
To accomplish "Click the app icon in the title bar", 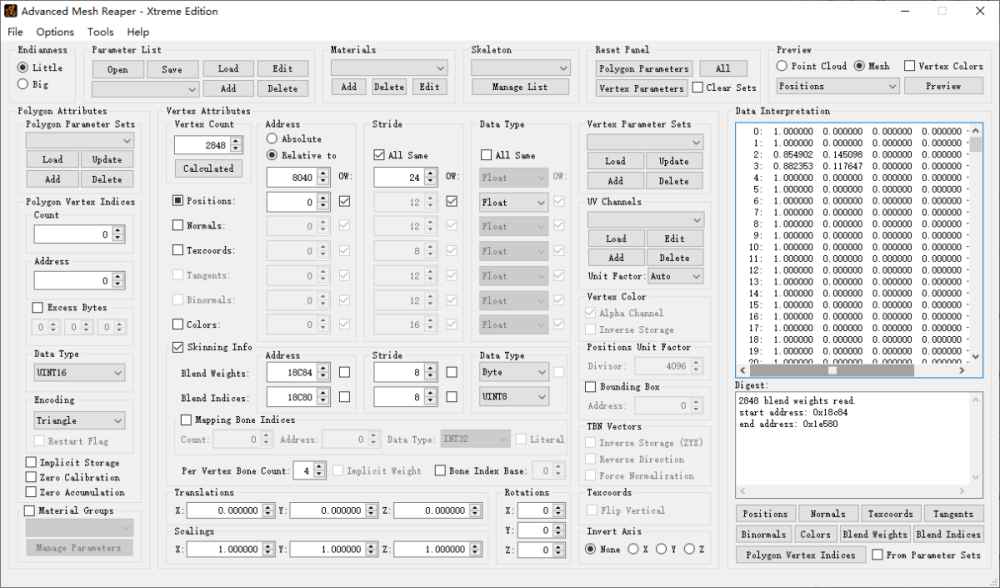I will [x=10, y=11].
